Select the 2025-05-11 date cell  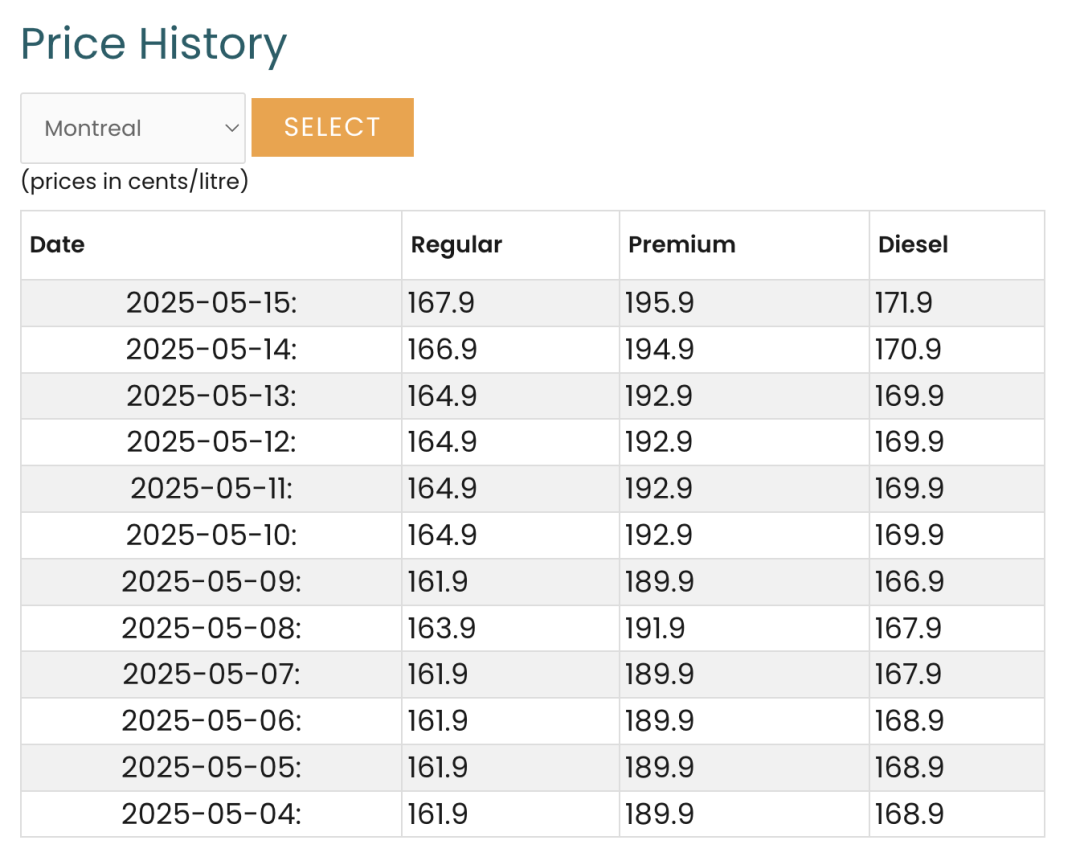click(211, 489)
